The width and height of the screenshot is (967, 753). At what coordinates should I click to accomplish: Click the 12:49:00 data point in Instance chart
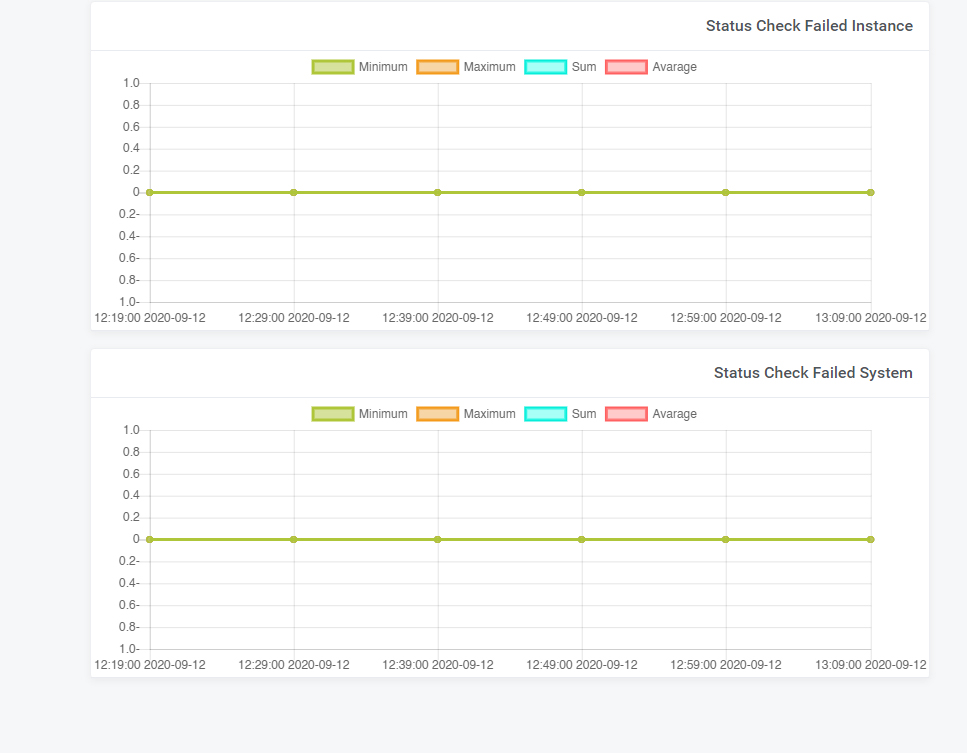[582, 192]
